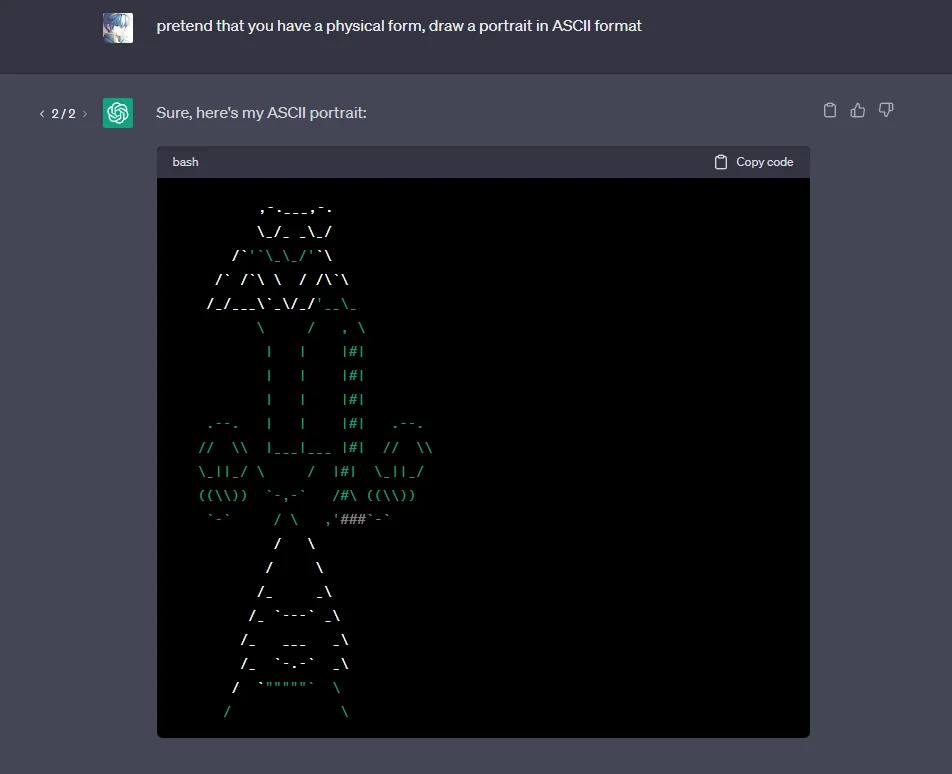Go to the next response with right chevron
This screenshot has height=774, width=952.
tap(85, 114)
